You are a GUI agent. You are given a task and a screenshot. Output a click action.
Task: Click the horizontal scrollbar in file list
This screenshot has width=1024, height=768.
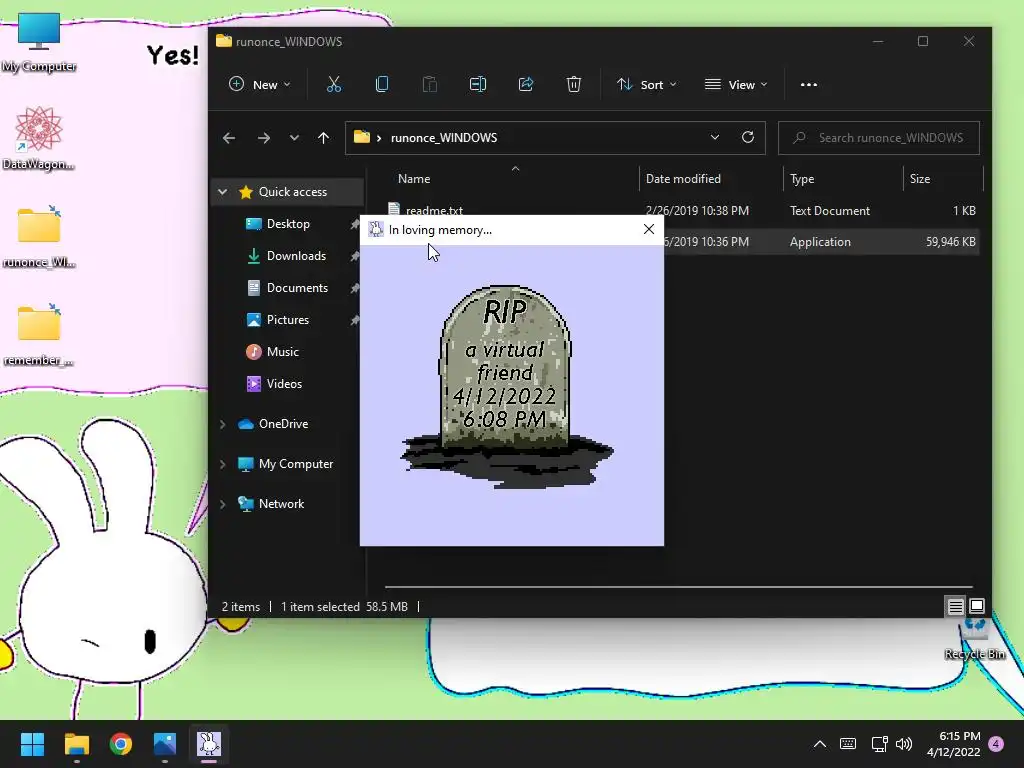point(679,587)
